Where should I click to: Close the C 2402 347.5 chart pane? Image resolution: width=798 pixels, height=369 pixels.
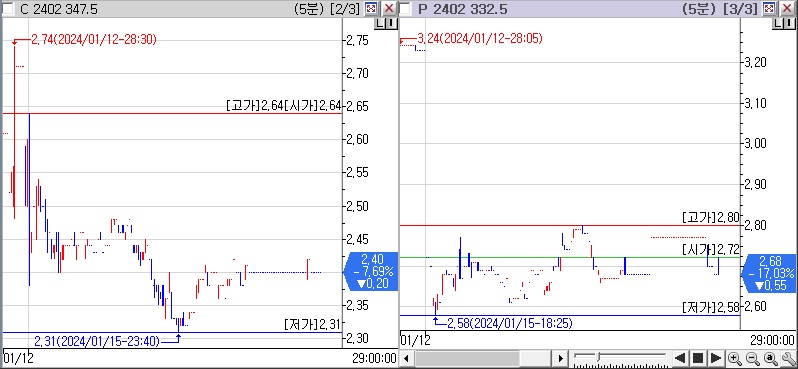(x=389, y=9)
